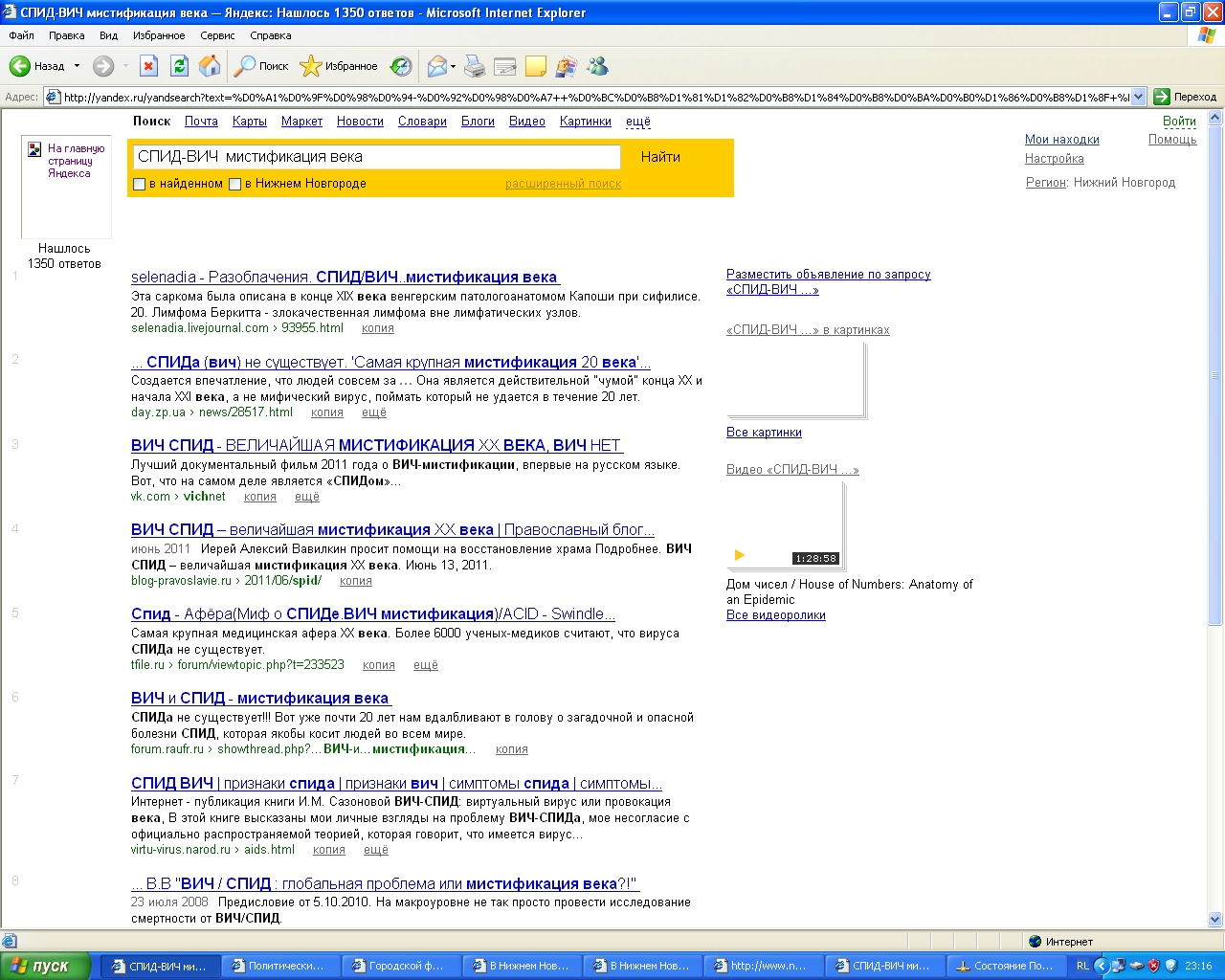Open result 'ВИЧ и СПИД - мистификация века'

point(261,698)
